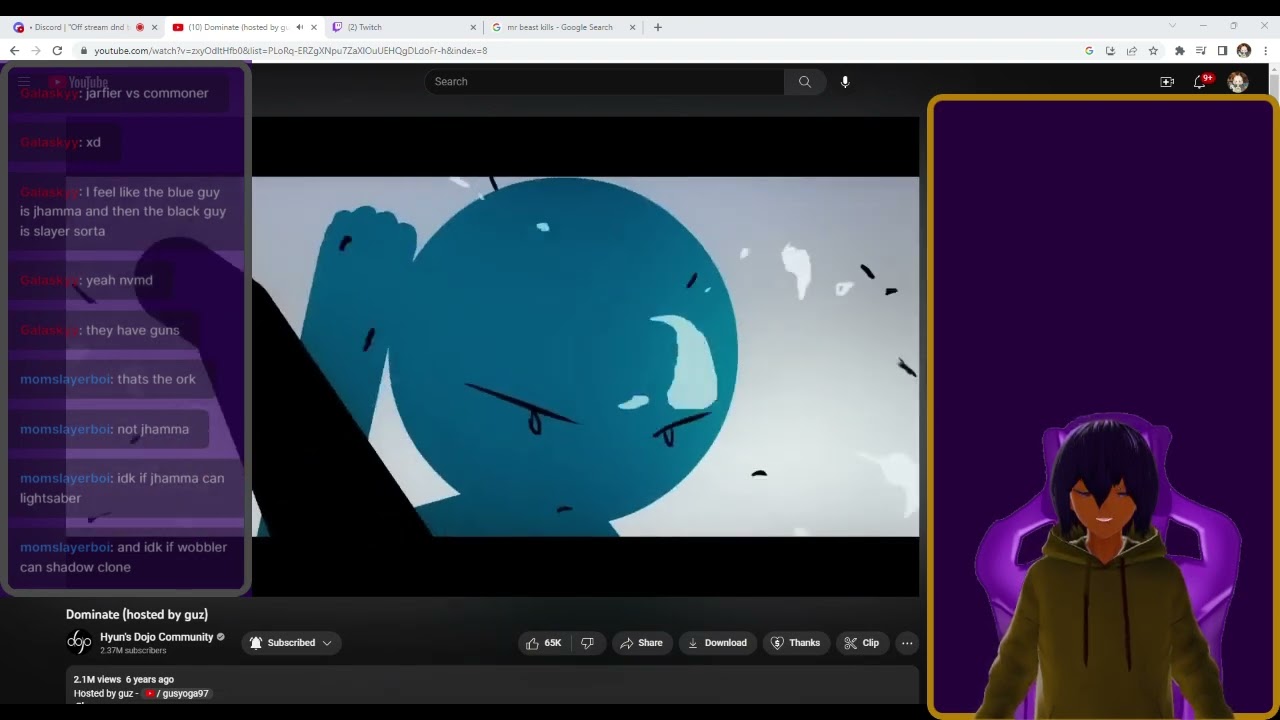Click YouTube search magnifier button
1280x720 pixels.
click(x=805, y=82)
